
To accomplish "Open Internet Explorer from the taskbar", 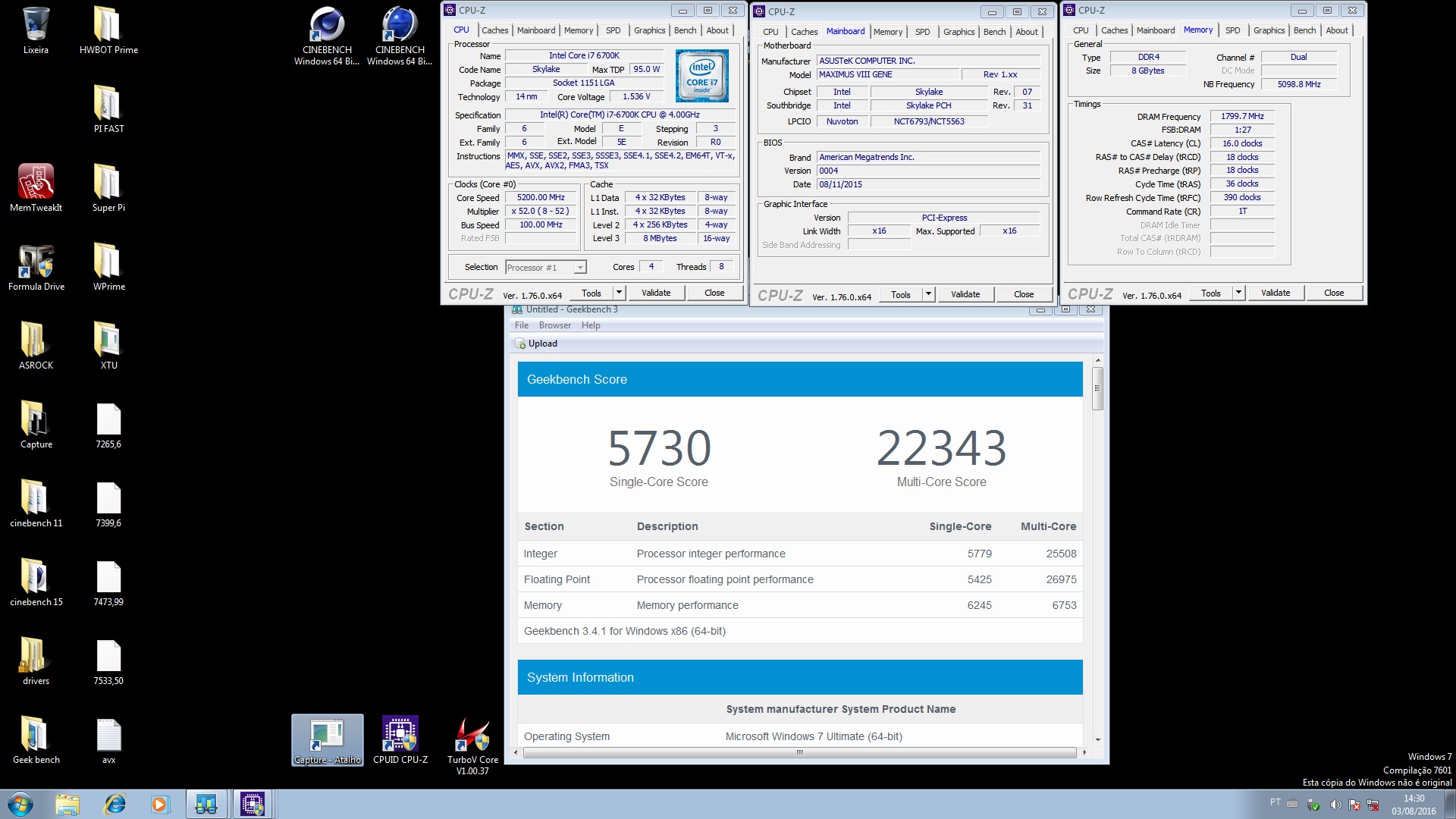I will (115, 804).
